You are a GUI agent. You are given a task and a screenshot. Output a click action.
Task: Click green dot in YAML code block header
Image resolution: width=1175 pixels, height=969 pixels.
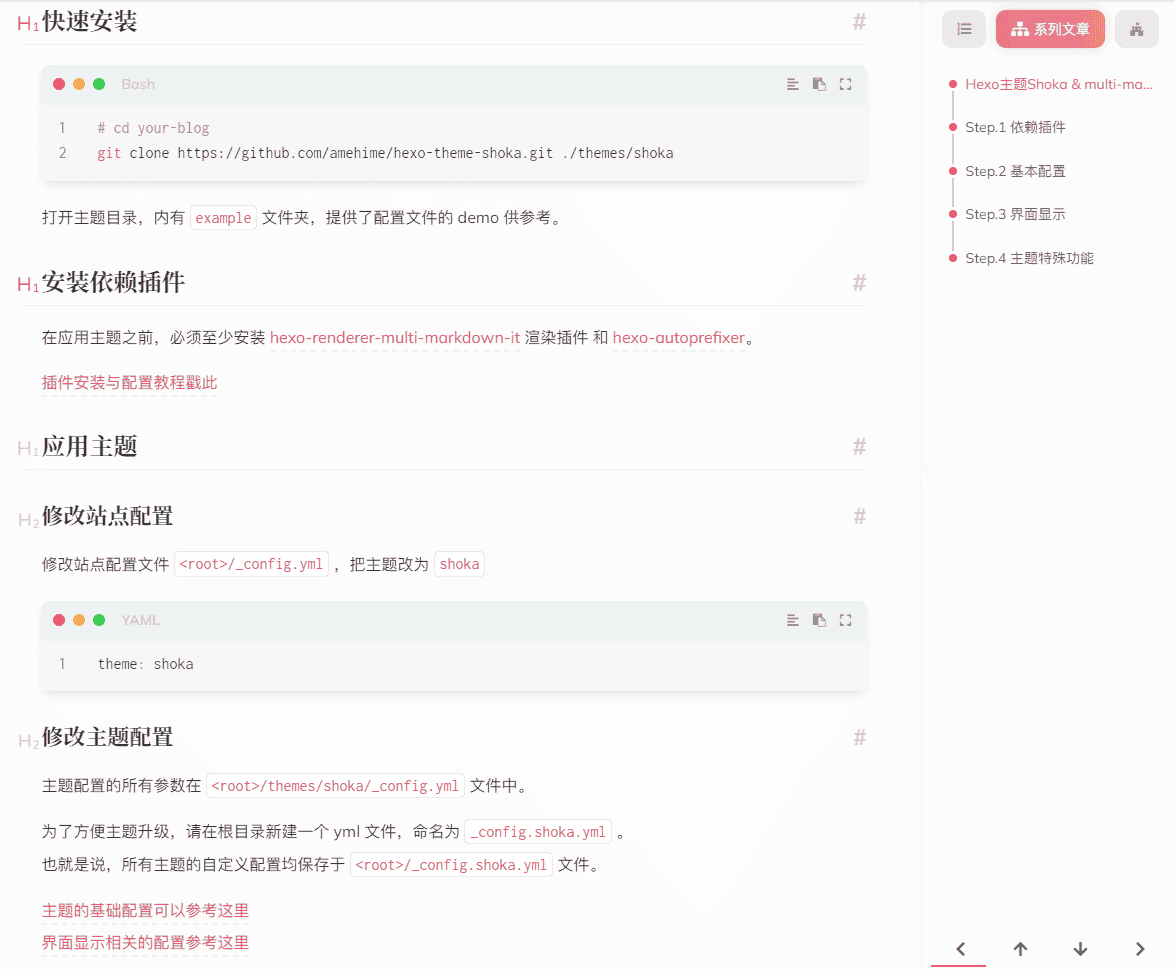click(x=99, y=620)
